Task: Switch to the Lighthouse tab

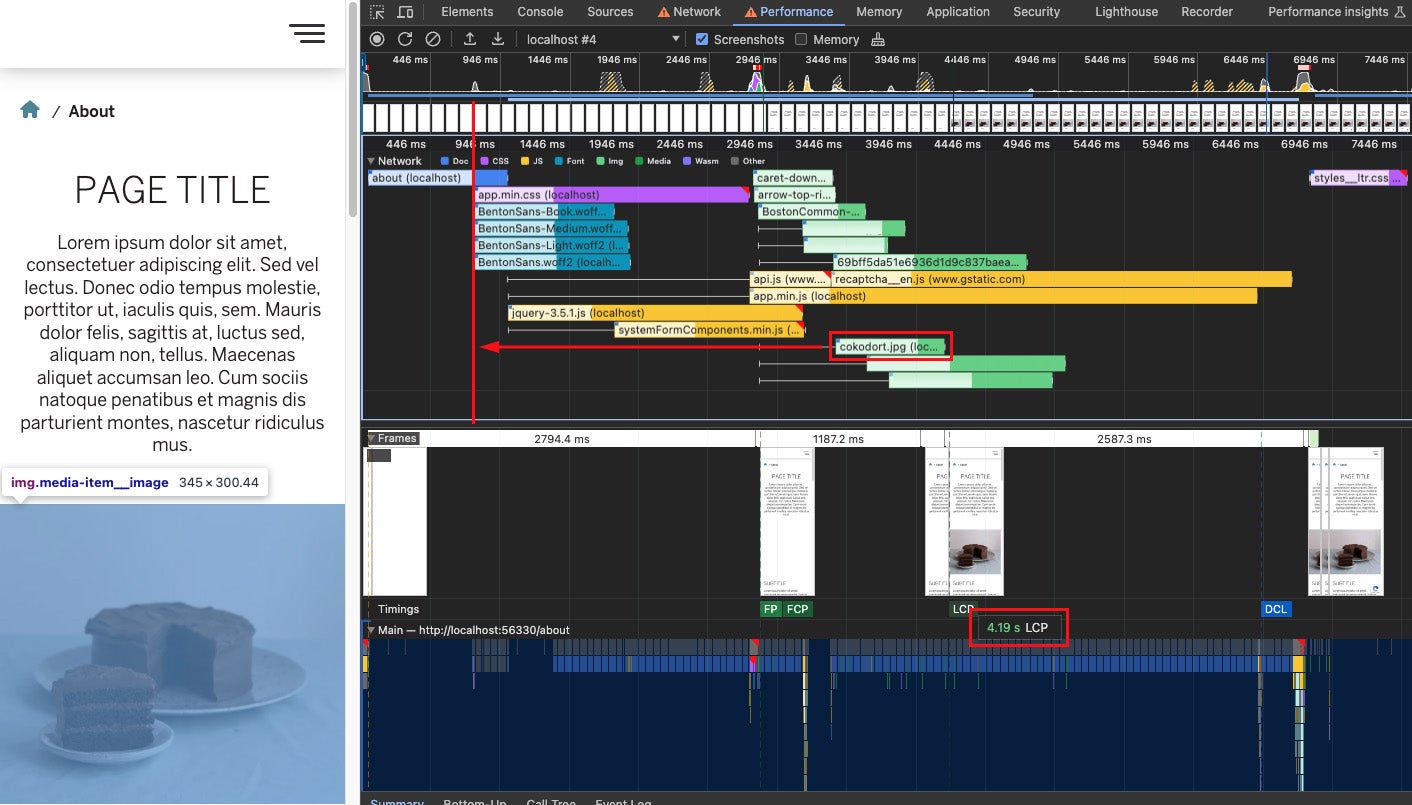Action: 1126,12
